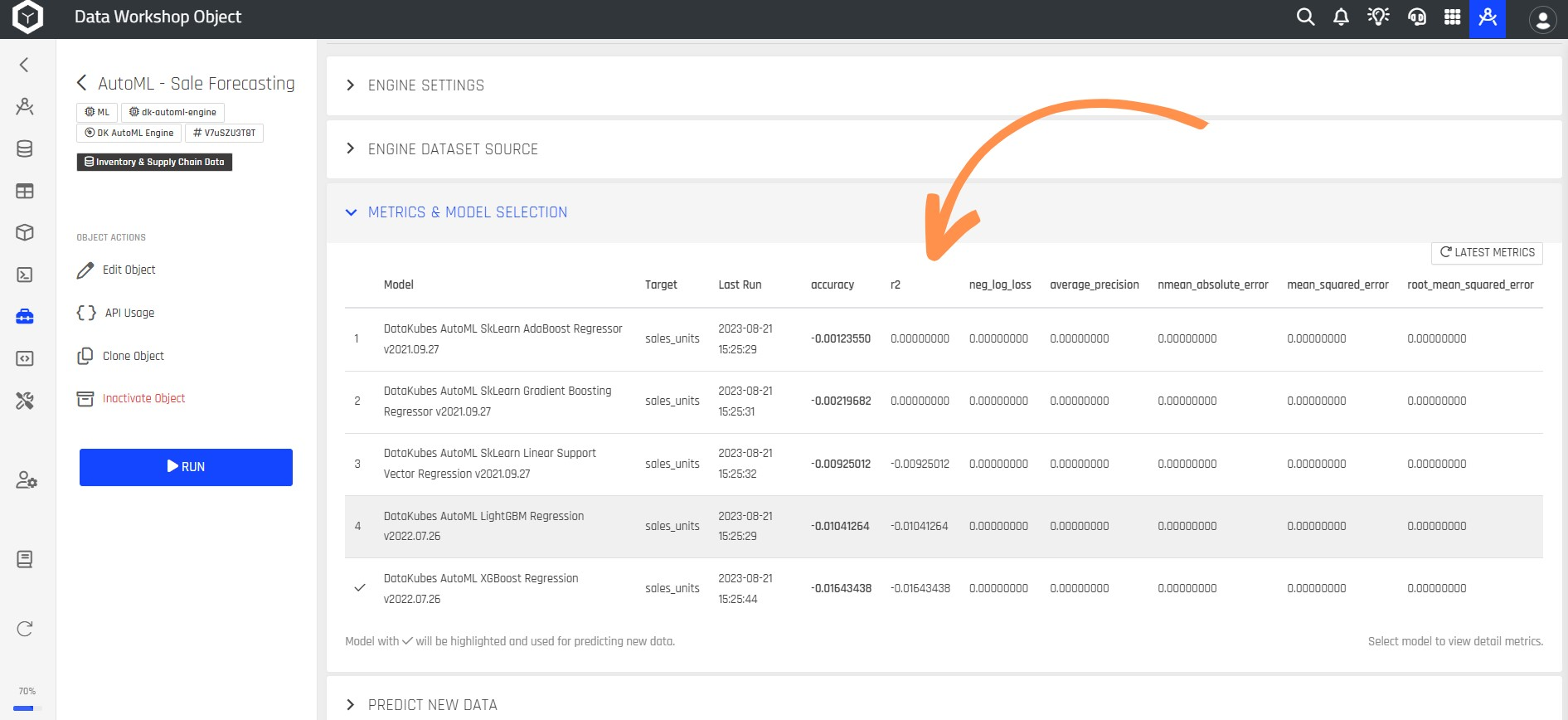Open the terminal console icon in sidebar
The image size is (1568, 720).
(25, 275)
